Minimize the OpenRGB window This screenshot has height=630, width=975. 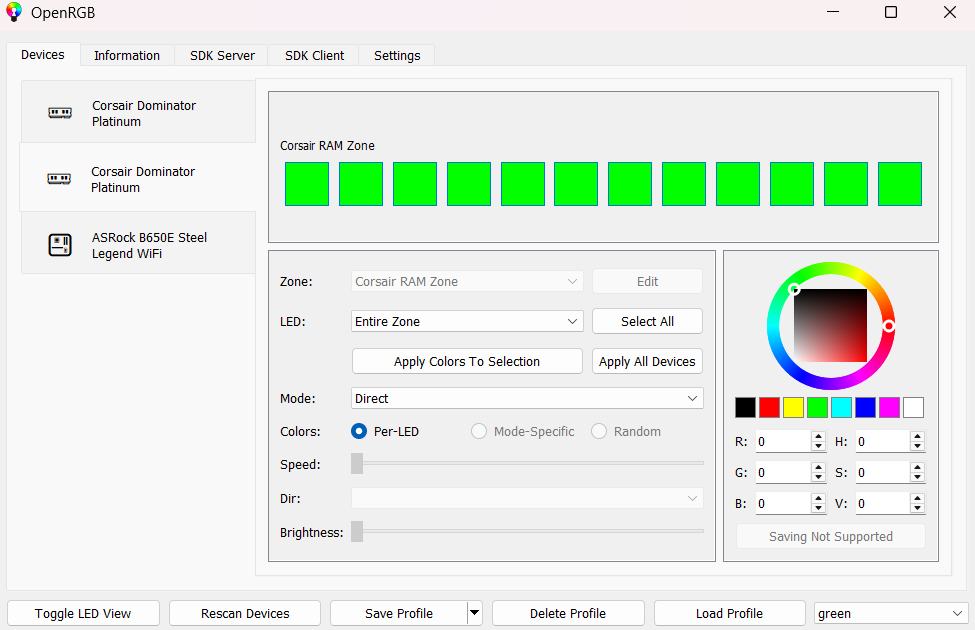833,12
